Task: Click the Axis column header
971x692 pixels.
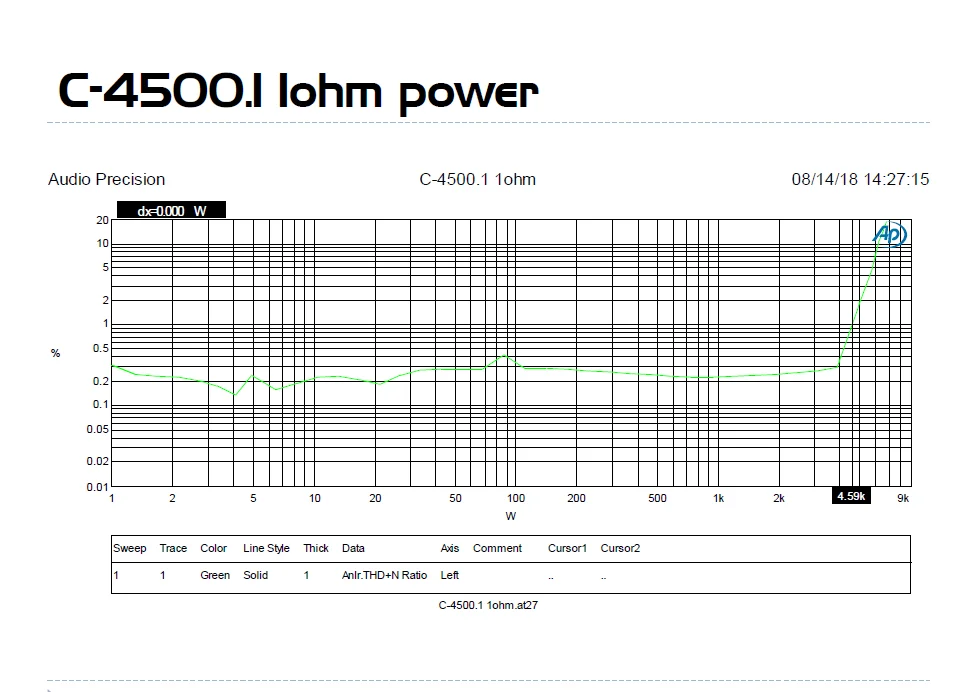Action: tap(450, 548)
